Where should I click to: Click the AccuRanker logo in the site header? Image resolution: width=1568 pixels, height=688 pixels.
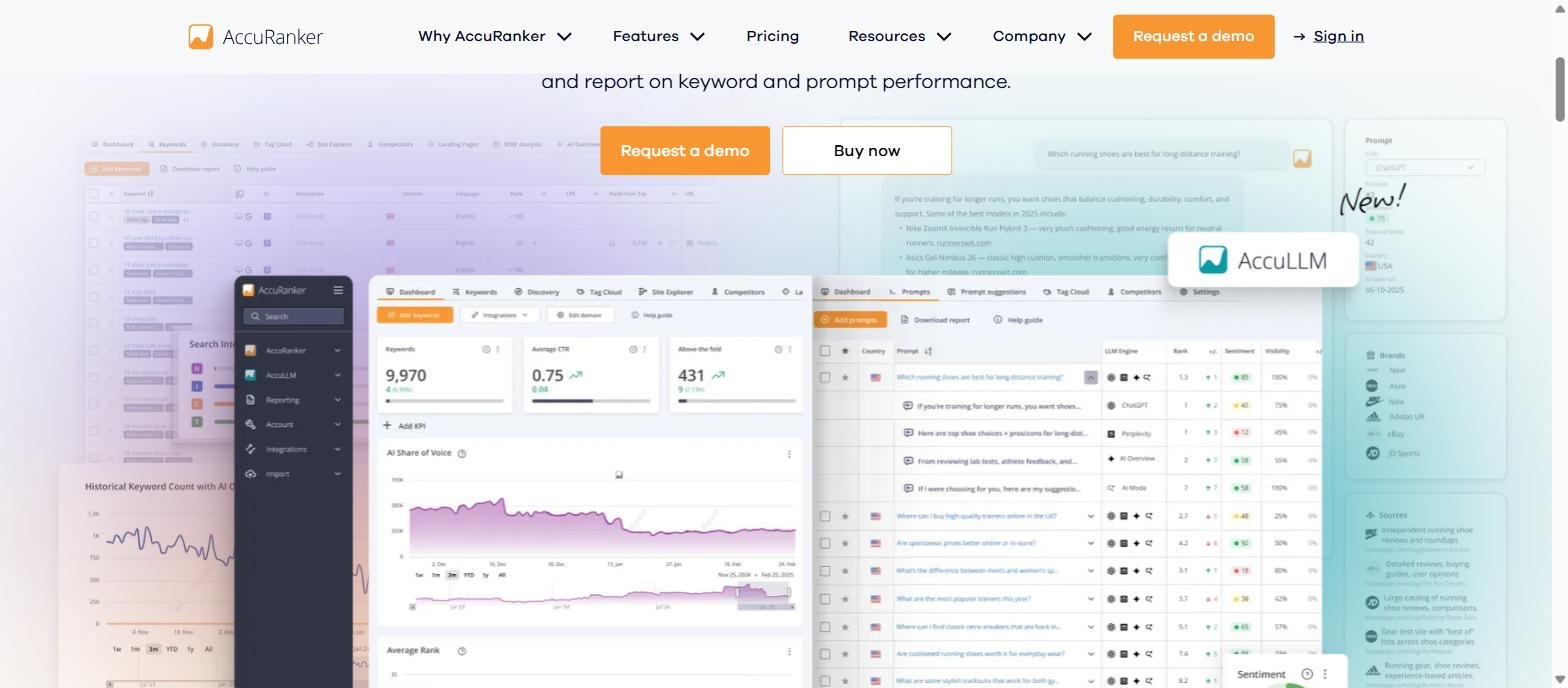click(x=256, y=37)
